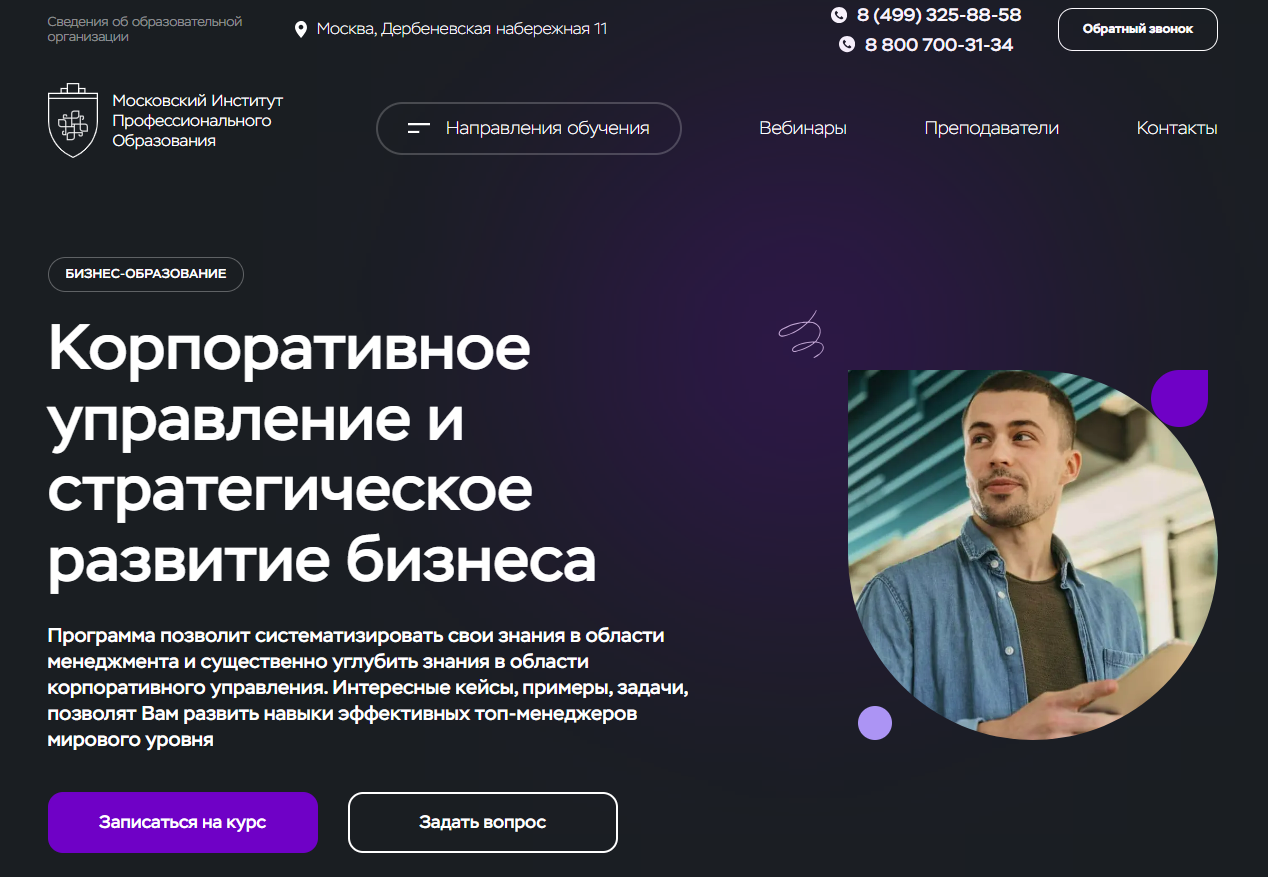Open Сведения об образовательной организации link
Image resolution: width=1268 pixels, height=877 pixels.
click(145, 29)
